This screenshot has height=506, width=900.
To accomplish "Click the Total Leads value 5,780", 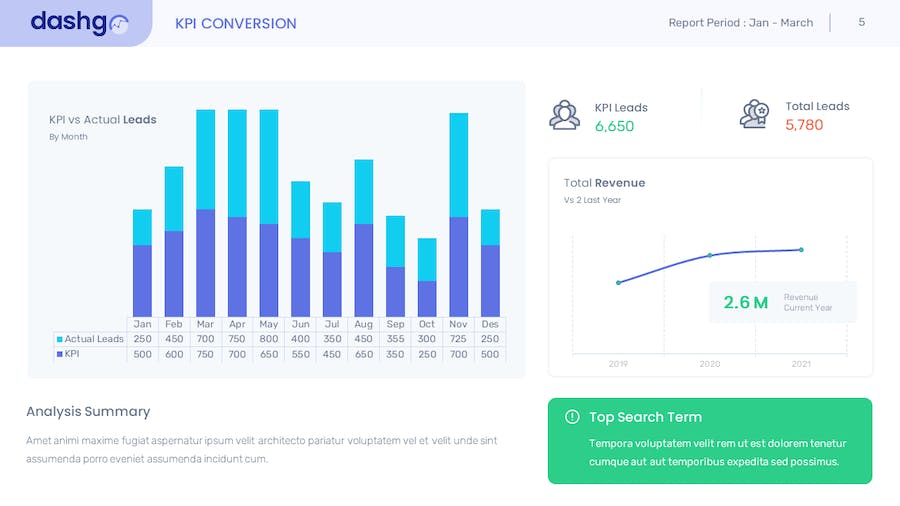I will click(804, 125).
